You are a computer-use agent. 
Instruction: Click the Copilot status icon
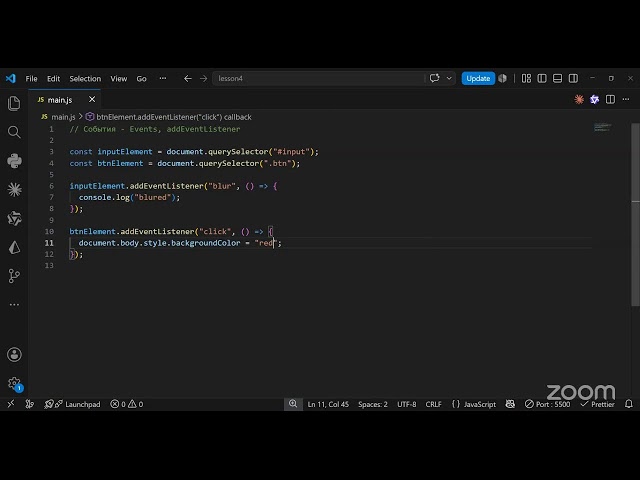[x=510, y=404]
